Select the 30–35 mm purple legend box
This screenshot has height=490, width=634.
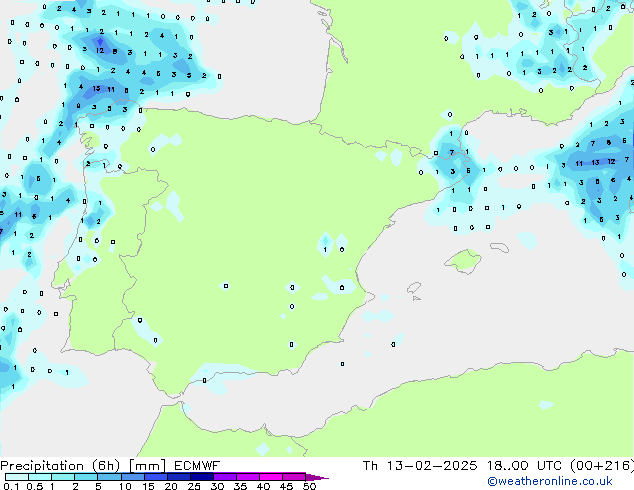tap(224, 477)
